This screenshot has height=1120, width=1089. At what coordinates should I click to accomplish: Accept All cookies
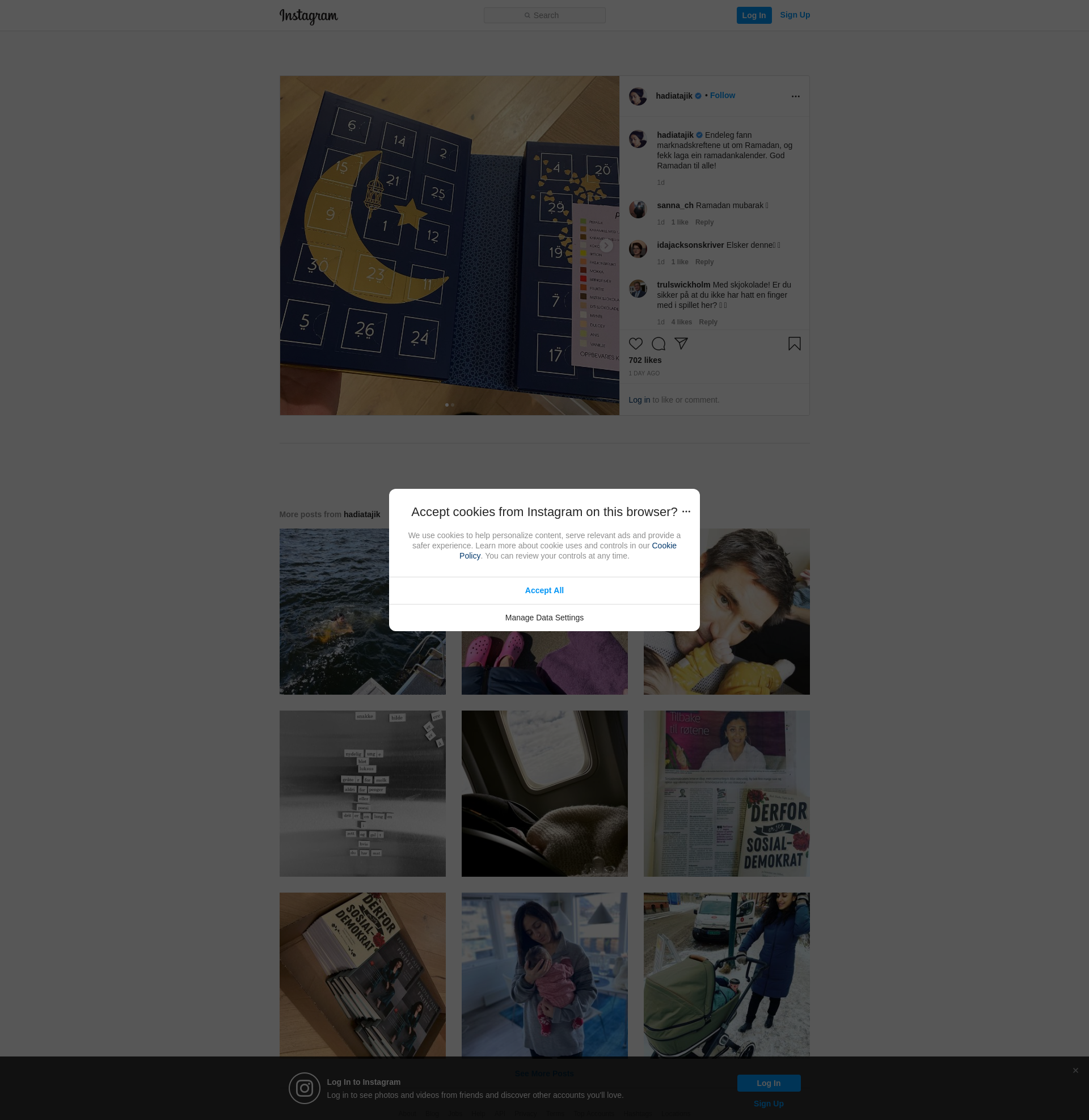coord(544,590)
